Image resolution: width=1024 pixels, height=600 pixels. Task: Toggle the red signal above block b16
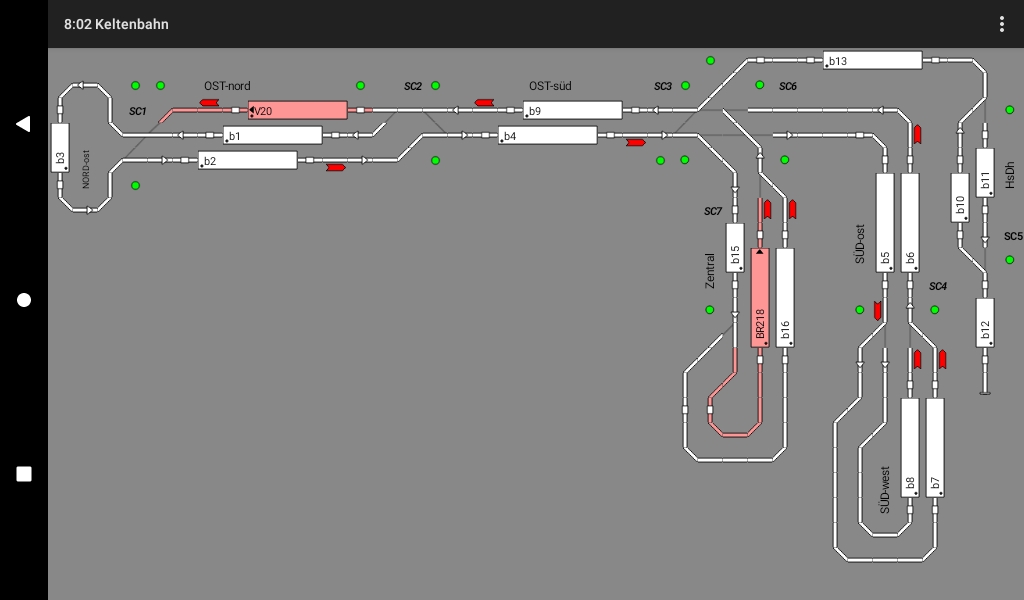pos(792,209)
